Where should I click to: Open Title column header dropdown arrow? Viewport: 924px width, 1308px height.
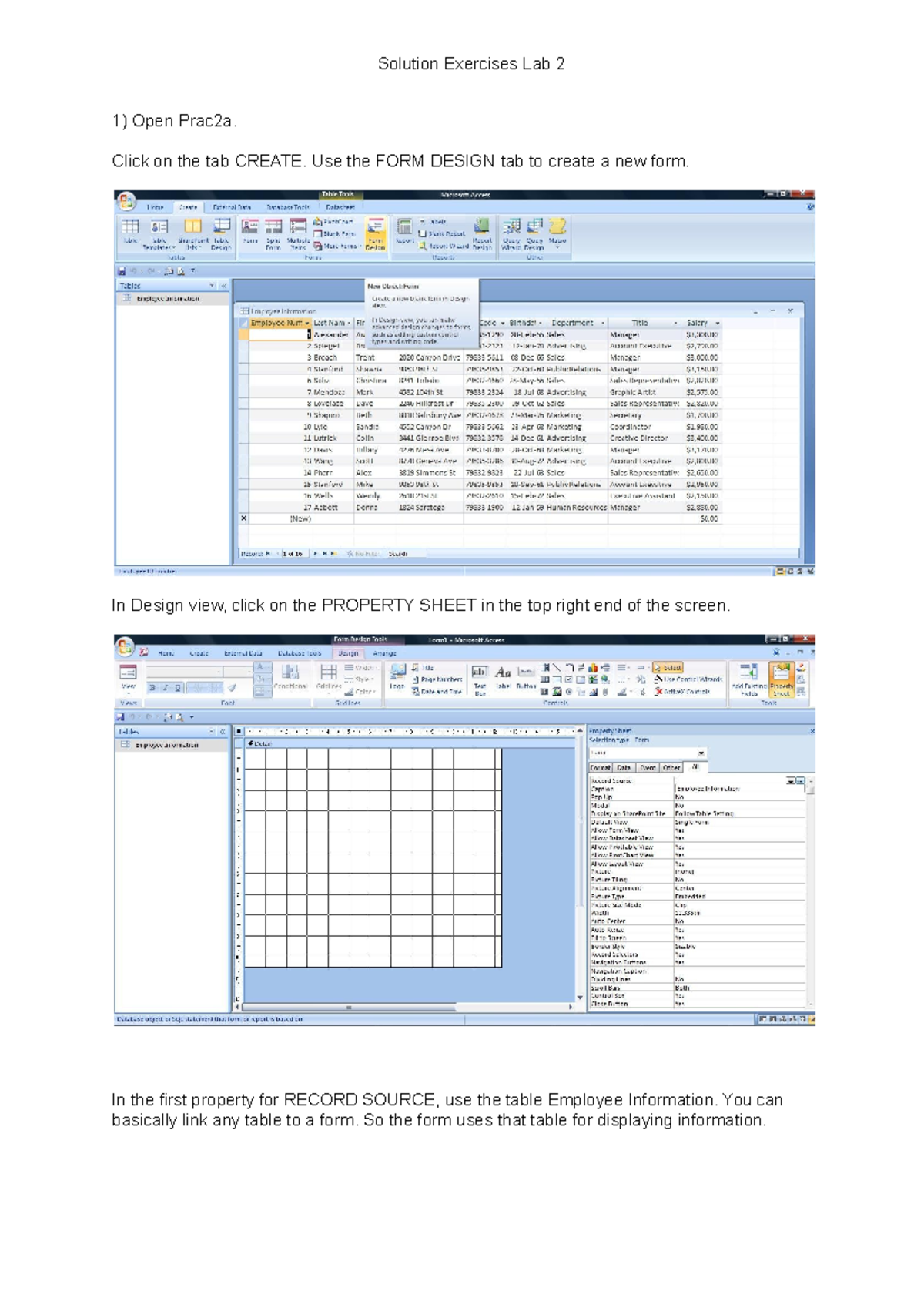(675, 323)
